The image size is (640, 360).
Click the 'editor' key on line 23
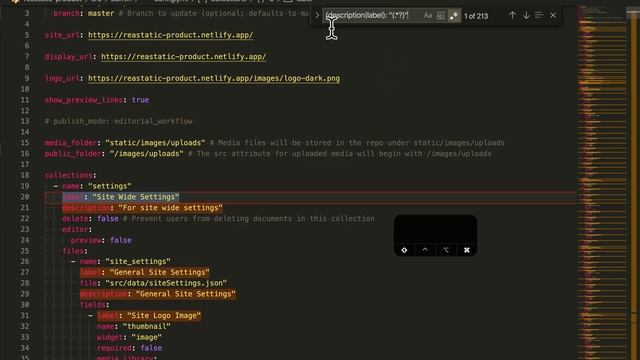click(x=75, y=229)
